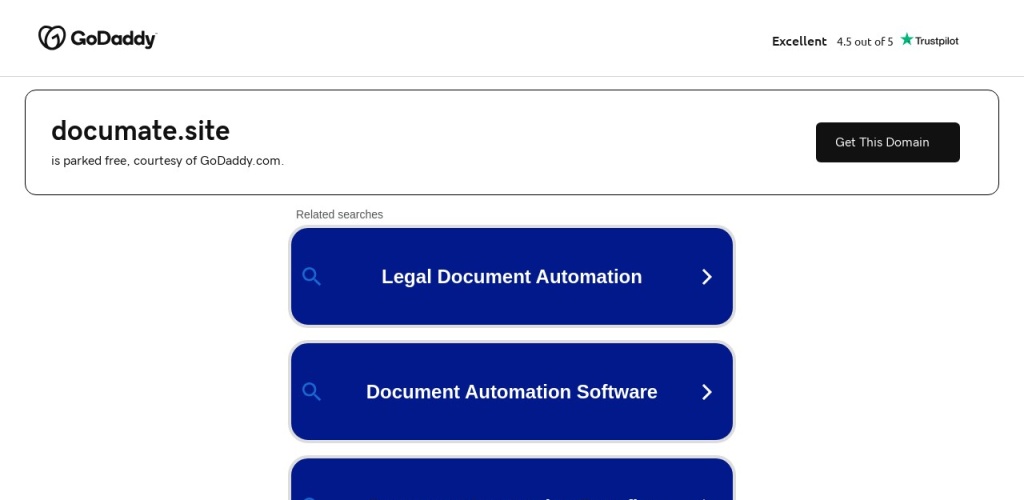Open the Document Automation Software search result

(x=511, y=392)
